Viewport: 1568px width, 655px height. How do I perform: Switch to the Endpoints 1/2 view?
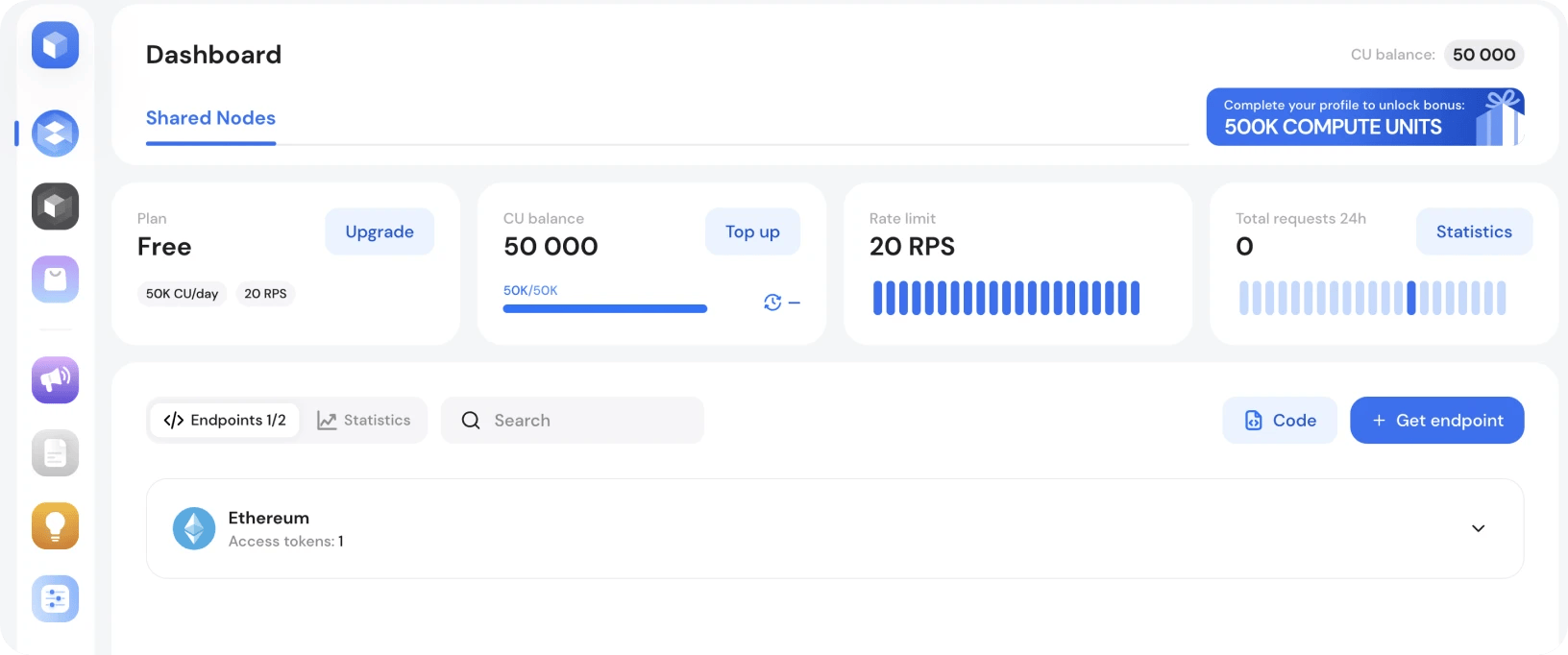[x=225, y=421]
